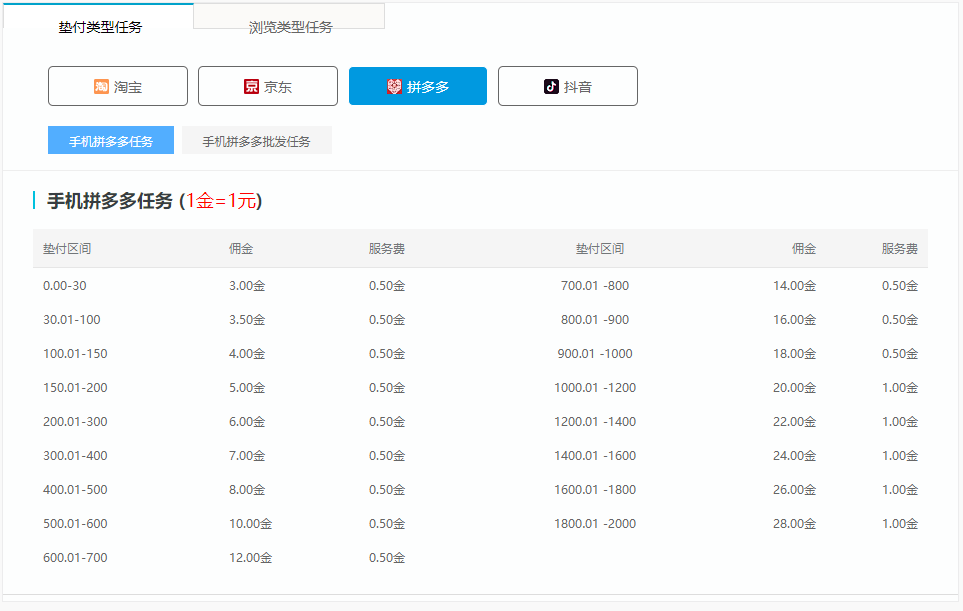963x611 pixels.
Task: Click the 8.00金 commission cell
Action: pos(247,489)
